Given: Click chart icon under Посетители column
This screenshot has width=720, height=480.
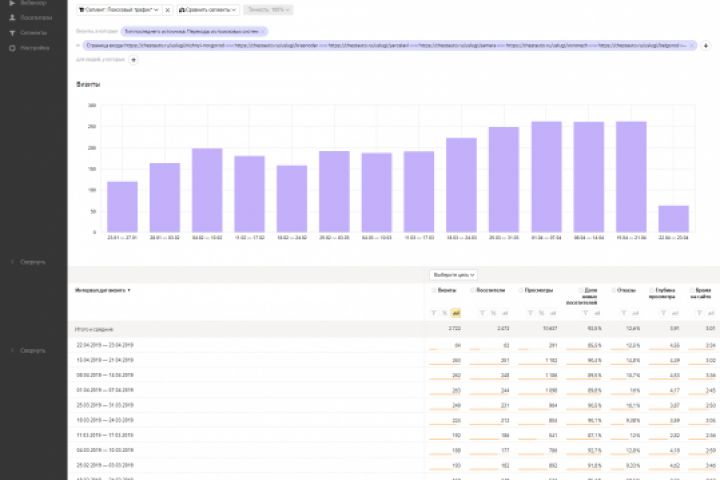Looking at the screenshot, I should pos(505,313).
